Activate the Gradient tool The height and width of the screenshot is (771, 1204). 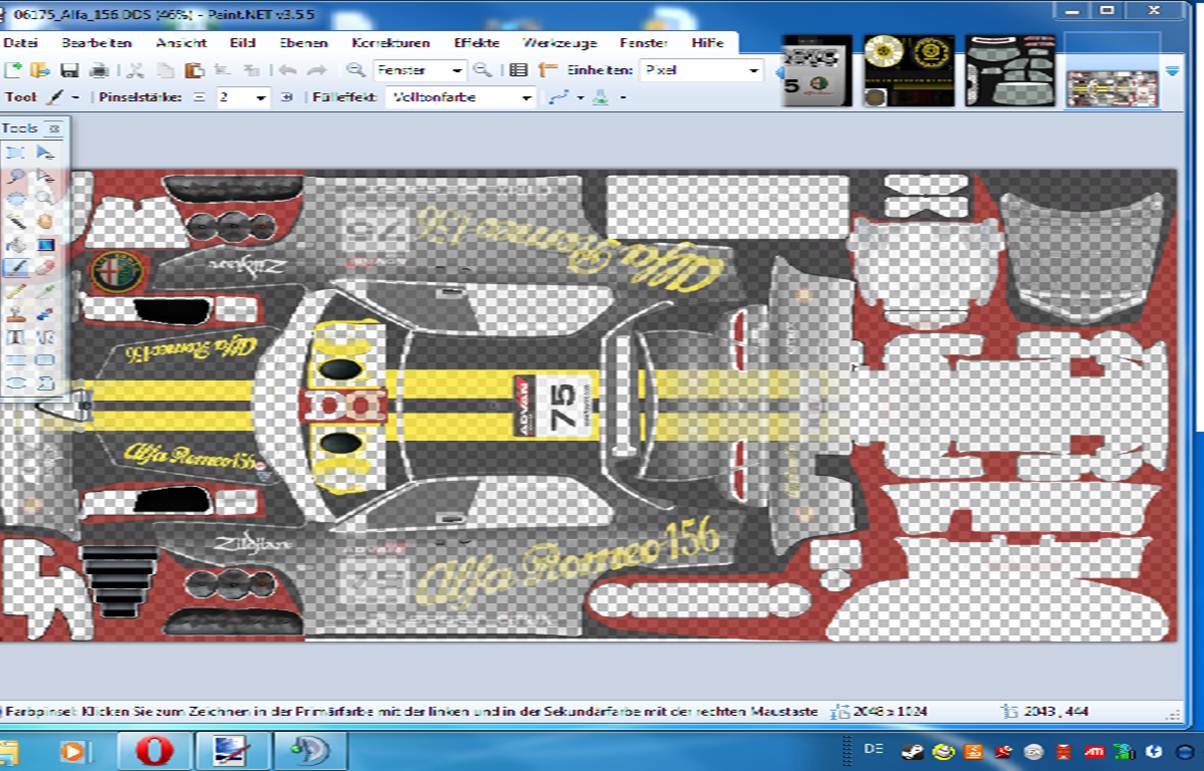[45, 244]
